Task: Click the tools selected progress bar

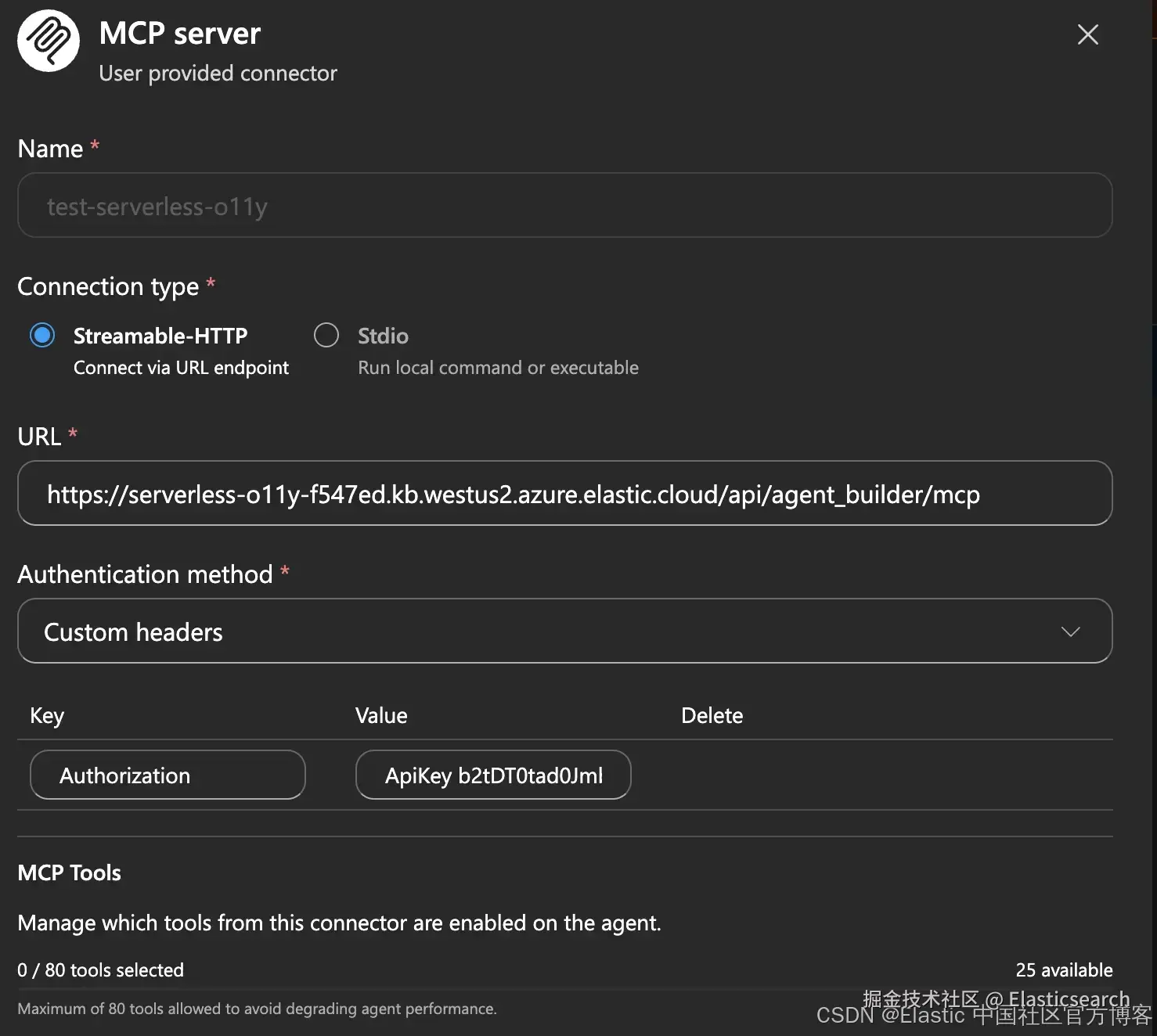Action: [x=564, y=990]
